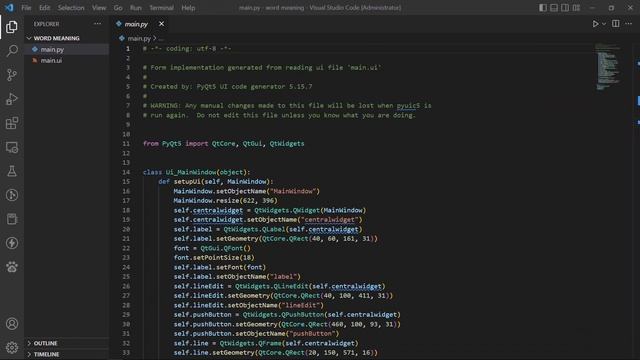Click on '# -*- coding: utf-8 -*-' line

pos(187,49)
